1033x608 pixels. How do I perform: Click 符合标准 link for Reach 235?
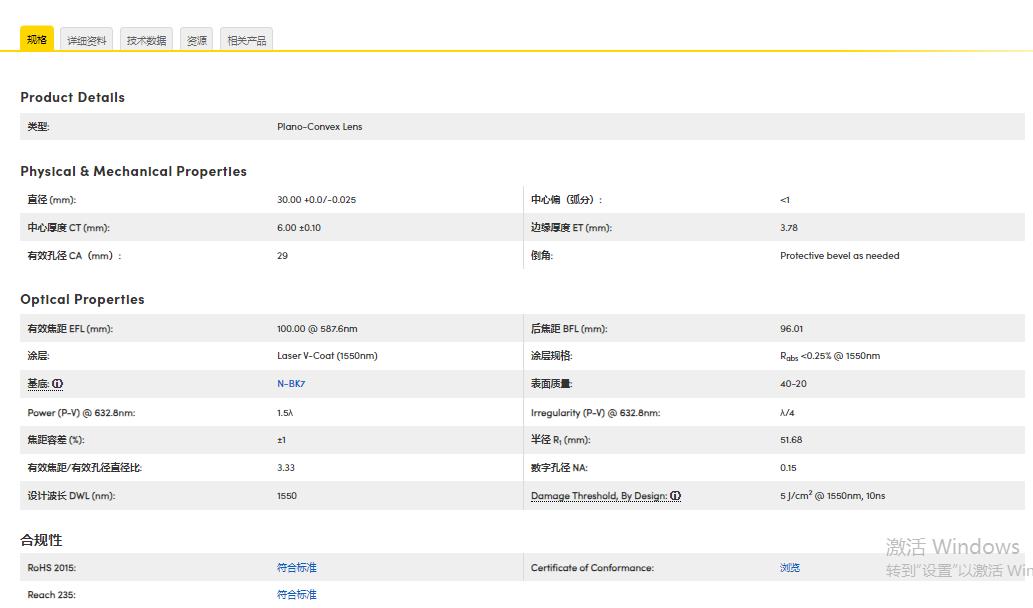[296, 595]
